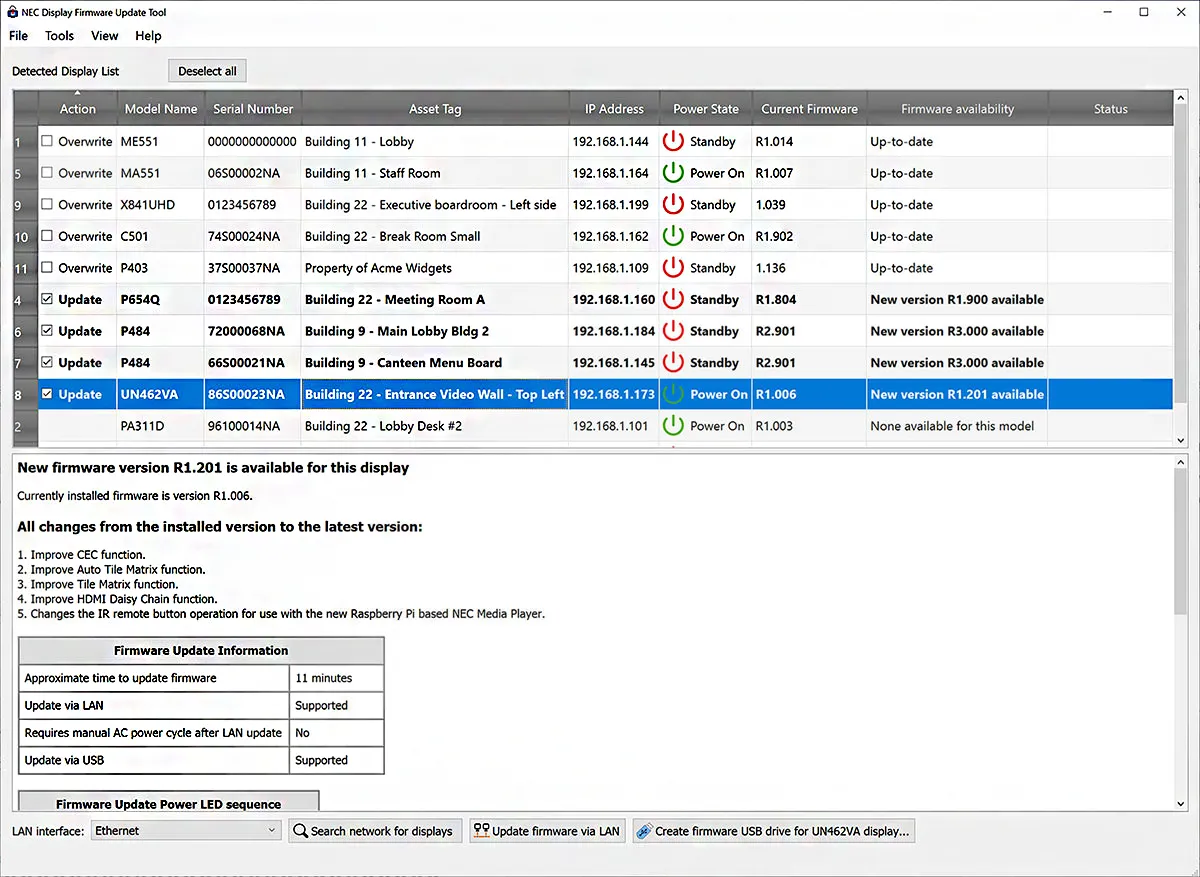This screenshot has height=877, width=1200.
Task: Check the Overwrite box for P403
Action: point(47,268)
